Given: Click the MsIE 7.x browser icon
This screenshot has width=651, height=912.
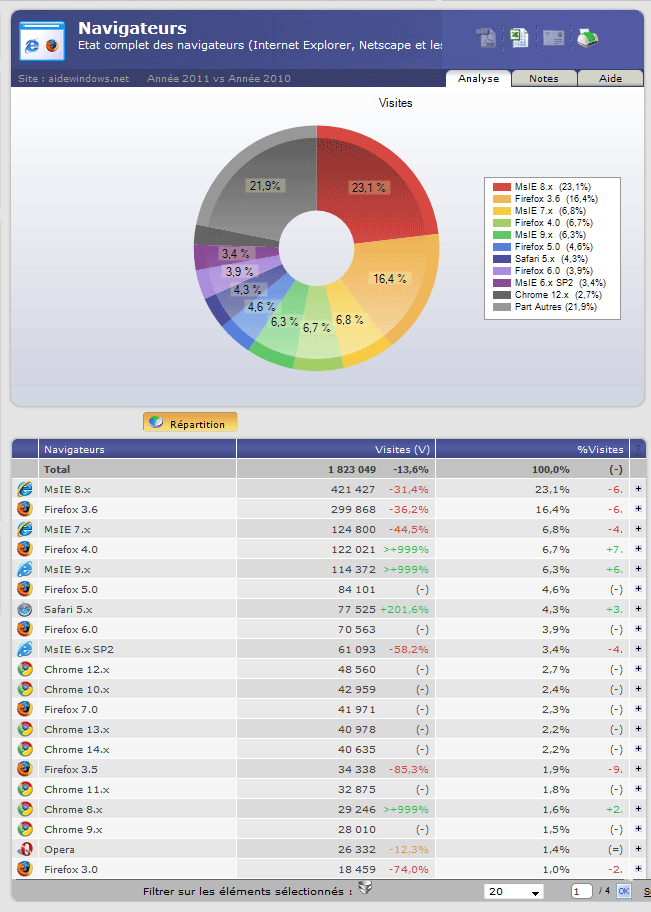Looking at the screenshot, I should pos(24,529).
